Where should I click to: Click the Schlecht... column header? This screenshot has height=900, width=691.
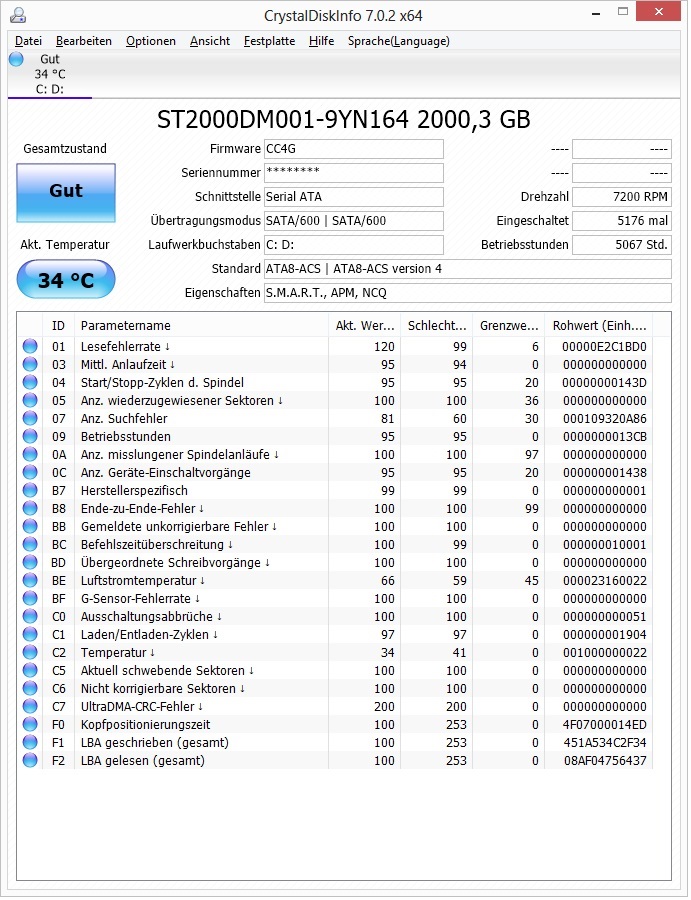pyautogui.click(x=436, y=325)
